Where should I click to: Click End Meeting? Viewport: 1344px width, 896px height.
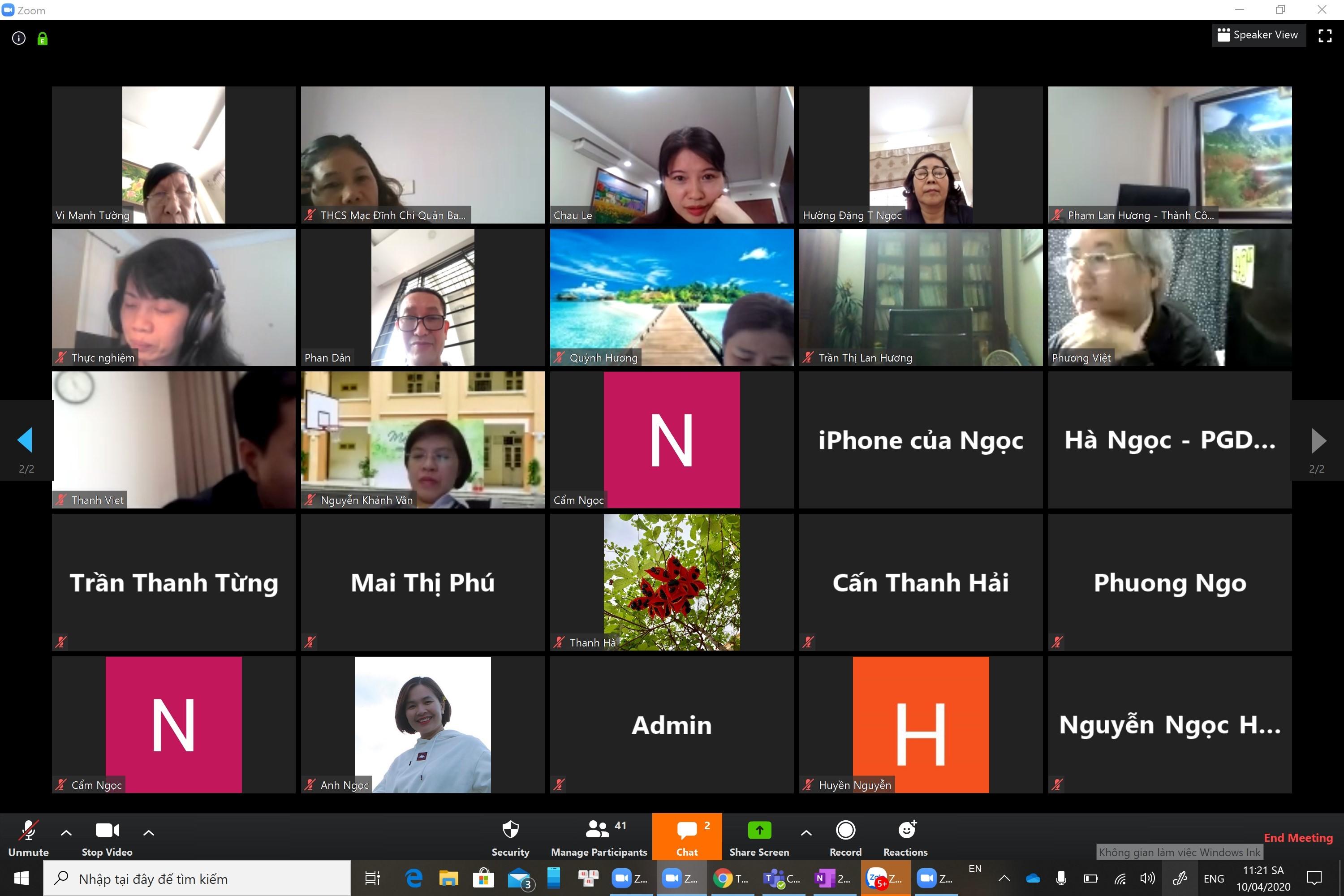click(1298, 838)
